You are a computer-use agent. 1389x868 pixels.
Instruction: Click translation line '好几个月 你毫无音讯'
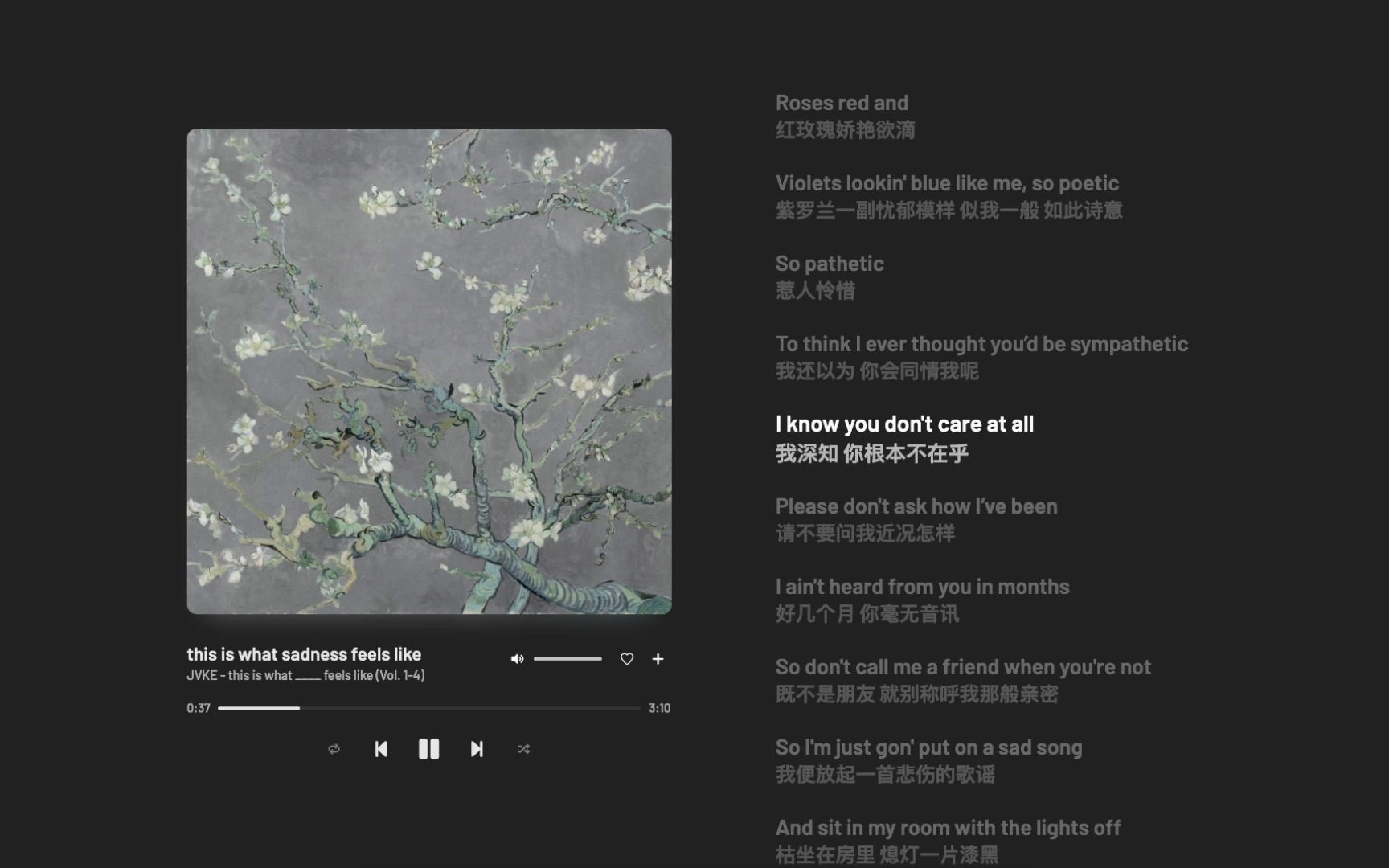click(x=867, y=614)
